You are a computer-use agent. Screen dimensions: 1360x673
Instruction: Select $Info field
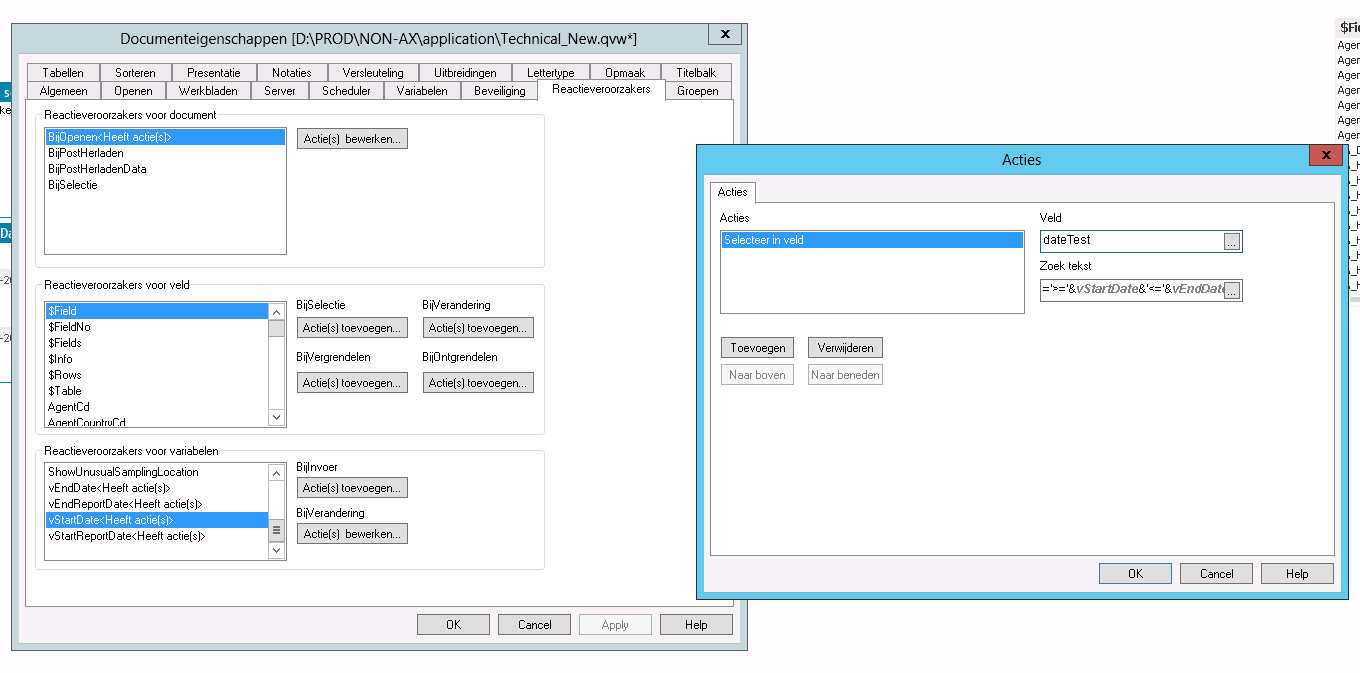point(157,359)
